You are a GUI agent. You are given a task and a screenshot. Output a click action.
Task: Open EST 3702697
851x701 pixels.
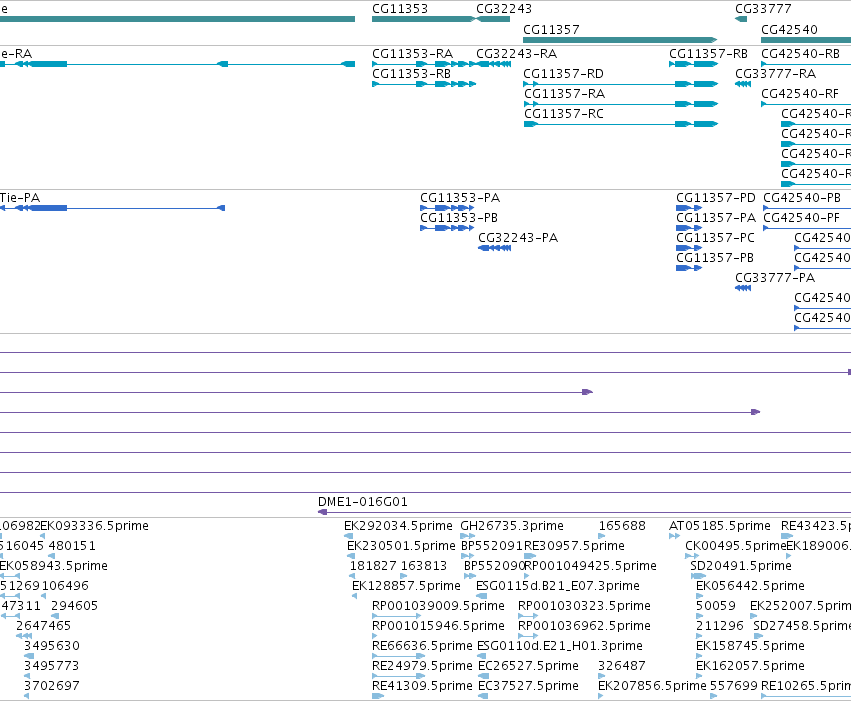tap(52, 686)
